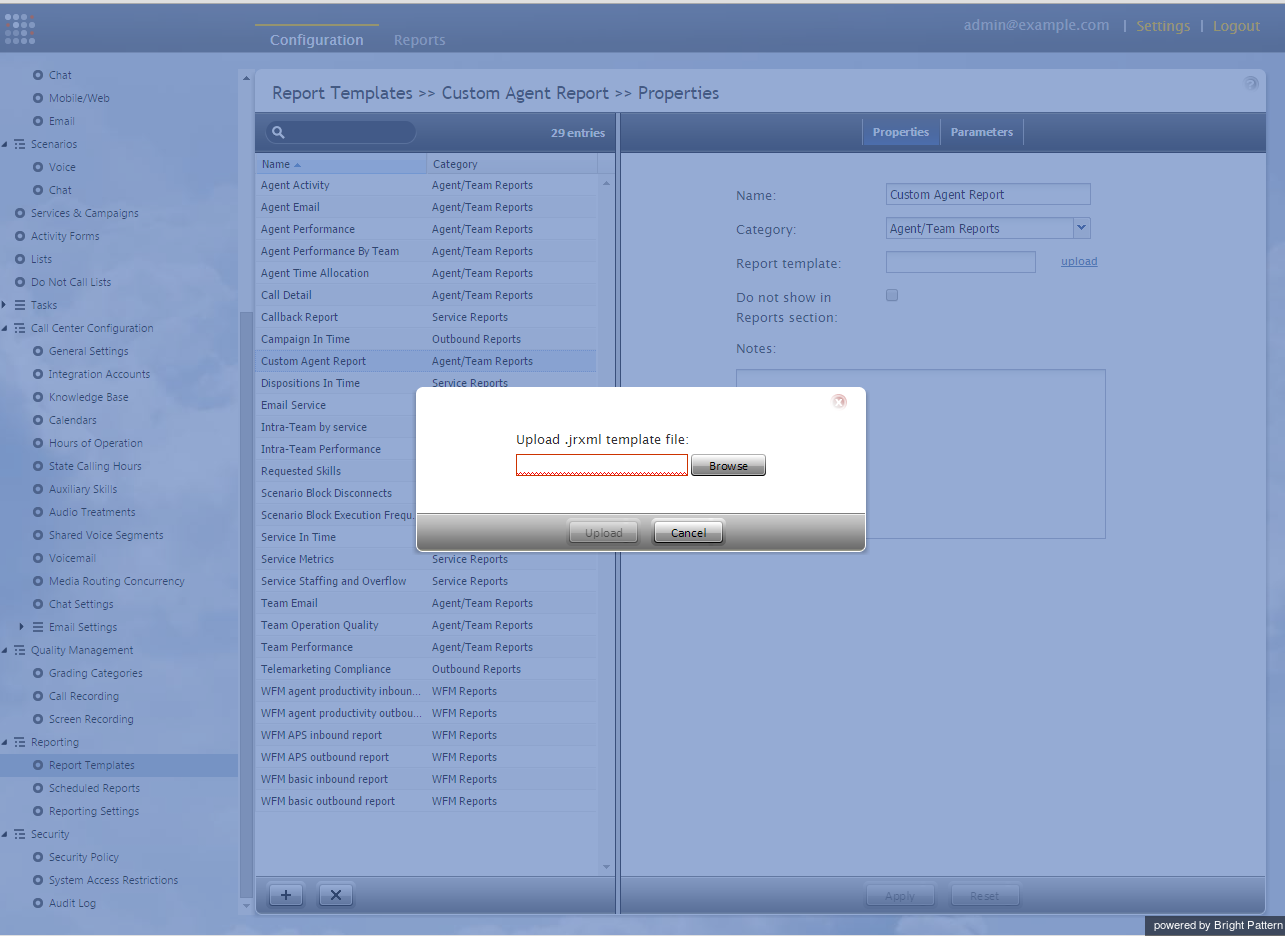Select WFM basic outbound report row
Screen dimensions: 1285x936
[x=426, y=801]
